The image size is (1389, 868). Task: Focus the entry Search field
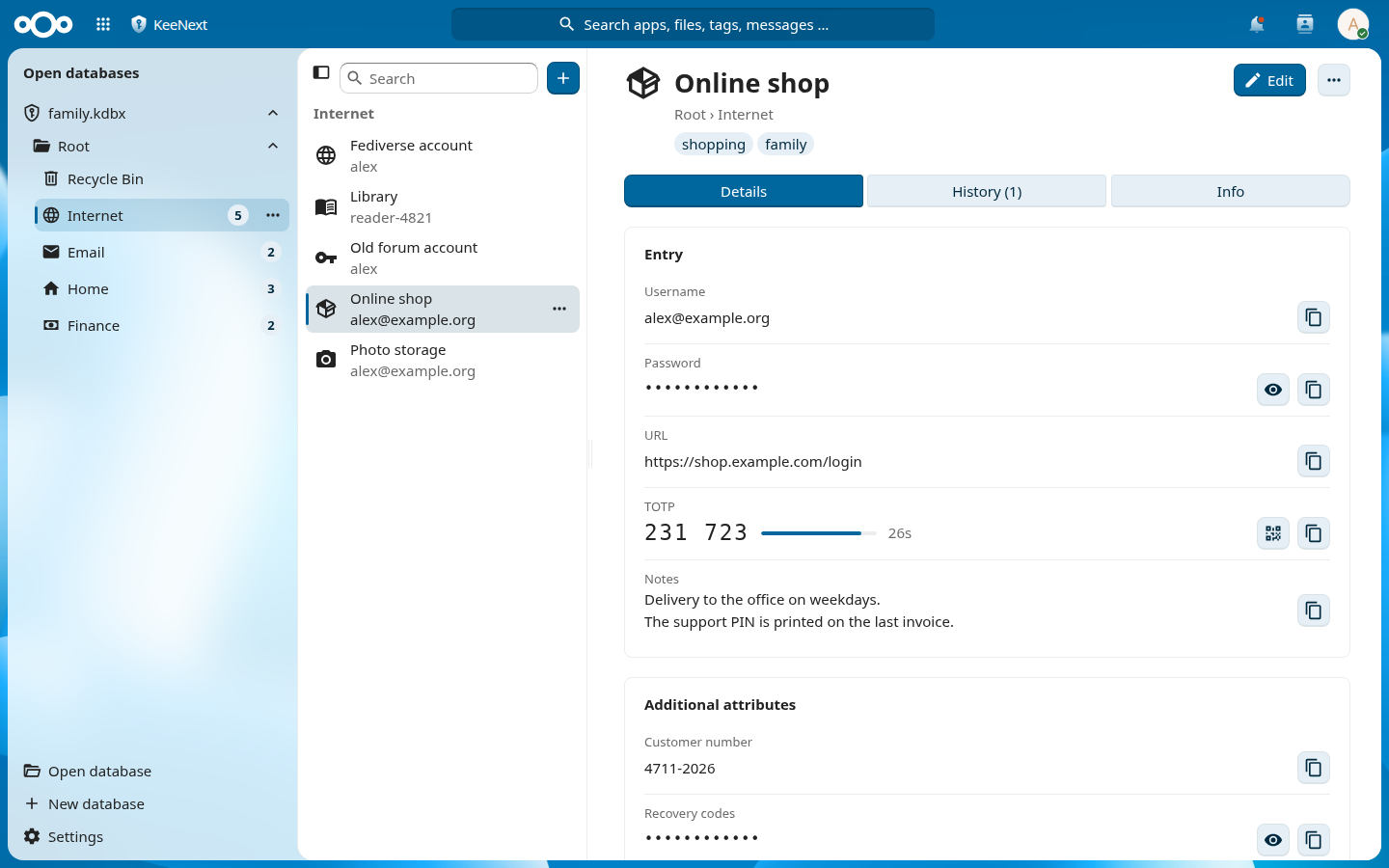(439, 78)
